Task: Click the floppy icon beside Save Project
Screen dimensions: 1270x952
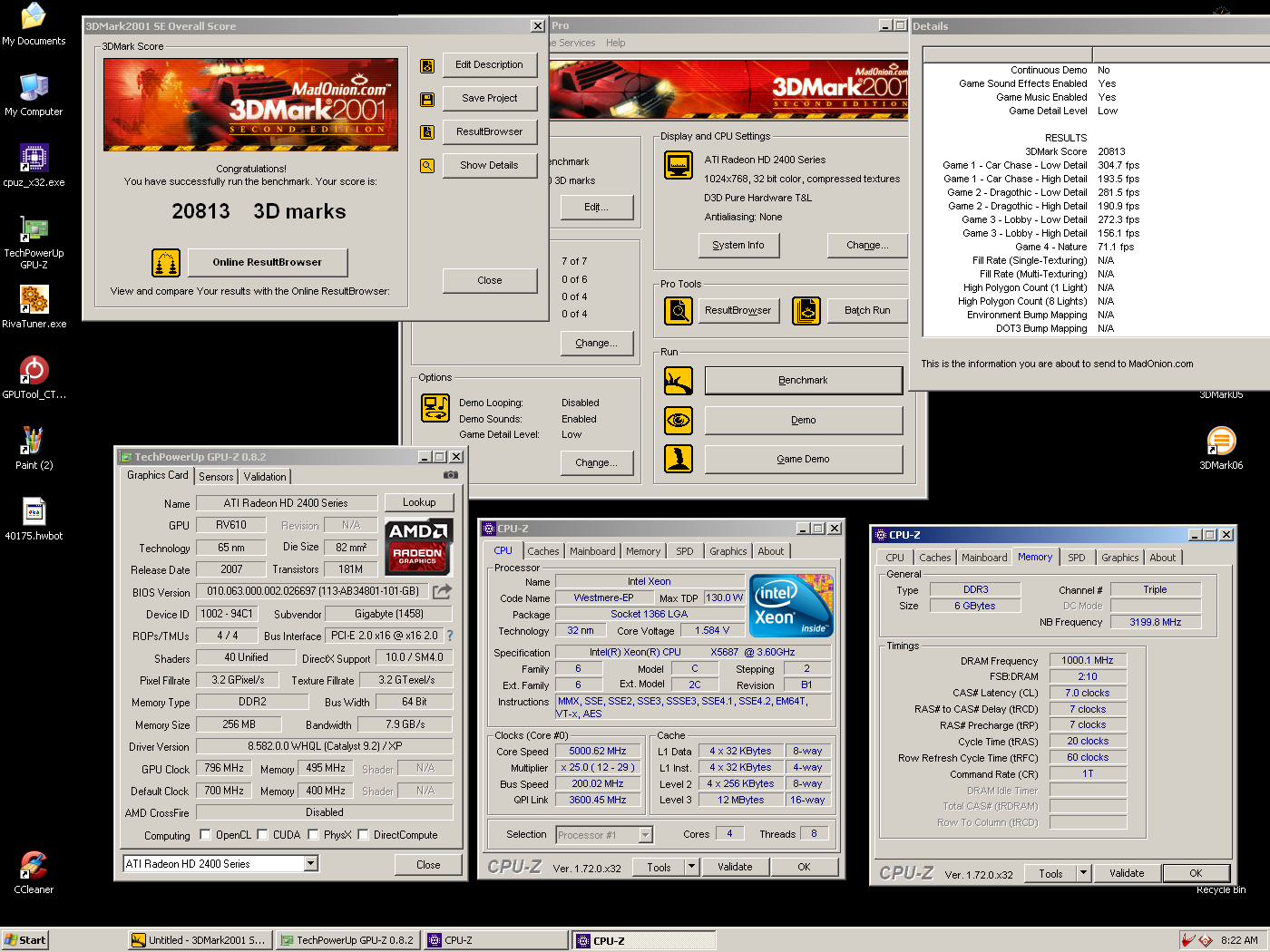Action: (427, 99)
